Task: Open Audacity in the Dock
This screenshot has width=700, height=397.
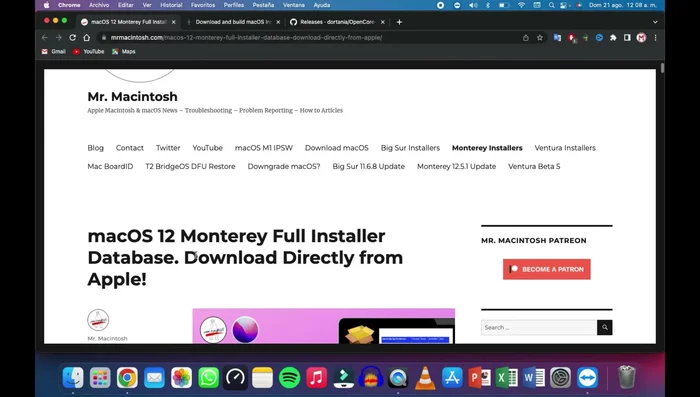Action: point(371,378)
